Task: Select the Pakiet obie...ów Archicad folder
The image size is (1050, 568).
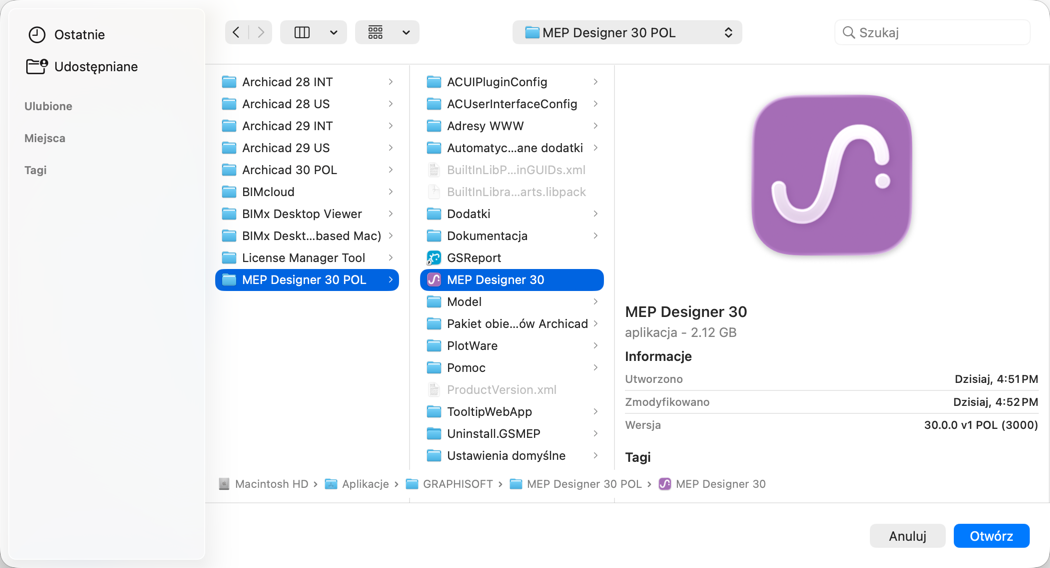Action: coord(512,324)
